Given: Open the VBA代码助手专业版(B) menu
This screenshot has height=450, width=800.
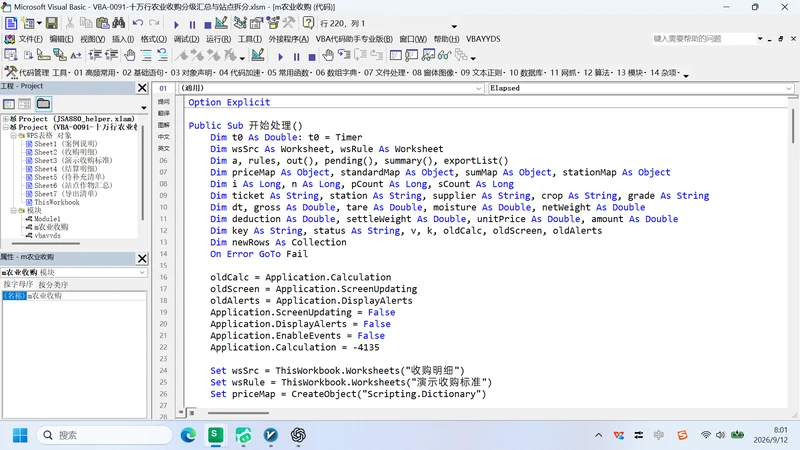Looking at the screenshot, I should tap(354, 39).
